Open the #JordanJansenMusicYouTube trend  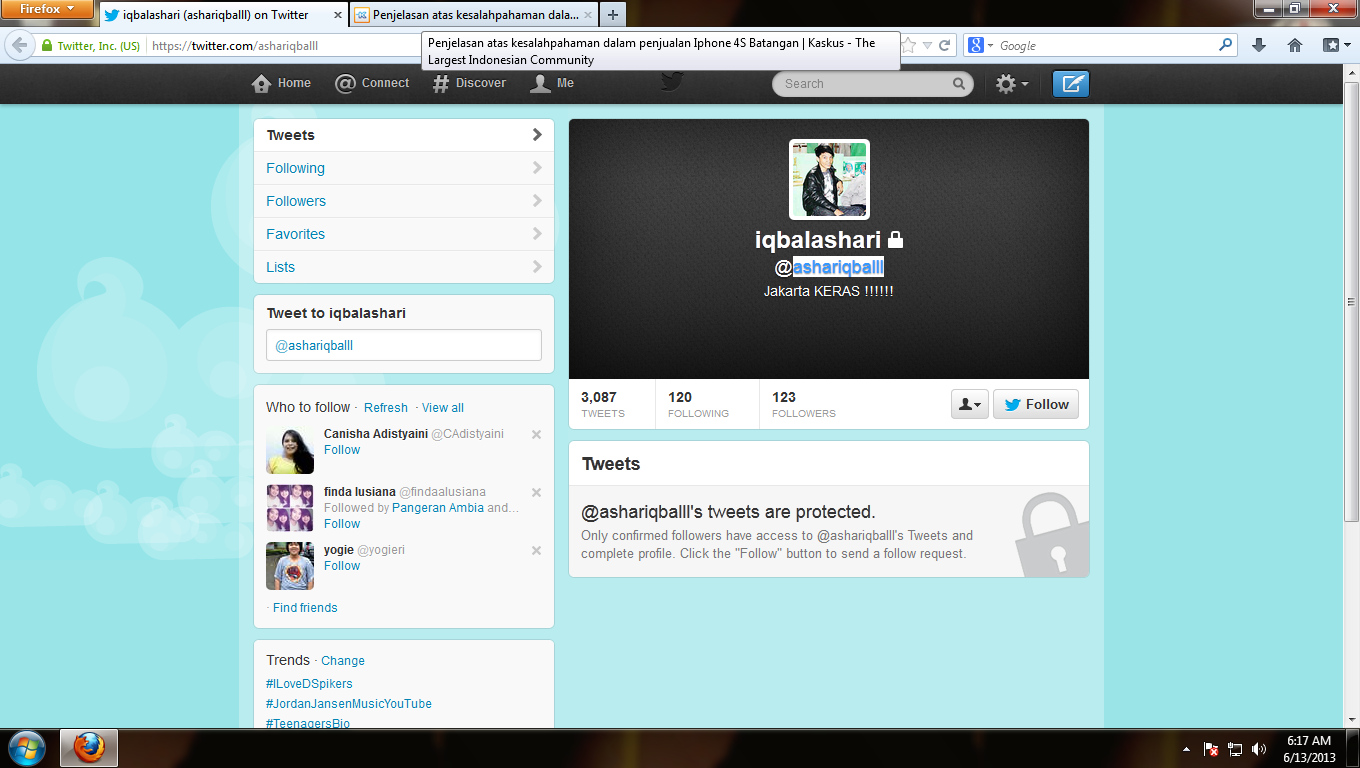coord(349,704)
